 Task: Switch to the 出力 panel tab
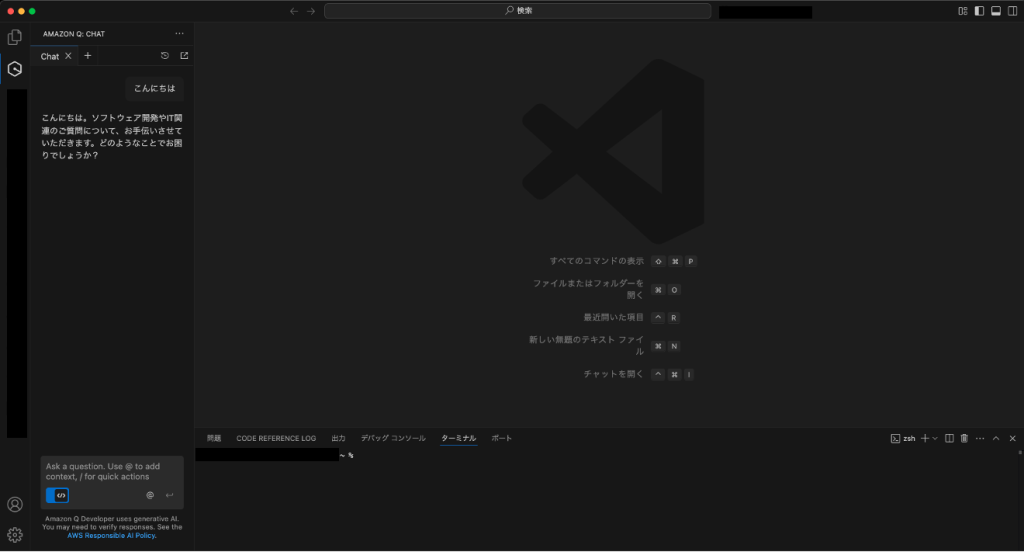click(x=338, y=438)
